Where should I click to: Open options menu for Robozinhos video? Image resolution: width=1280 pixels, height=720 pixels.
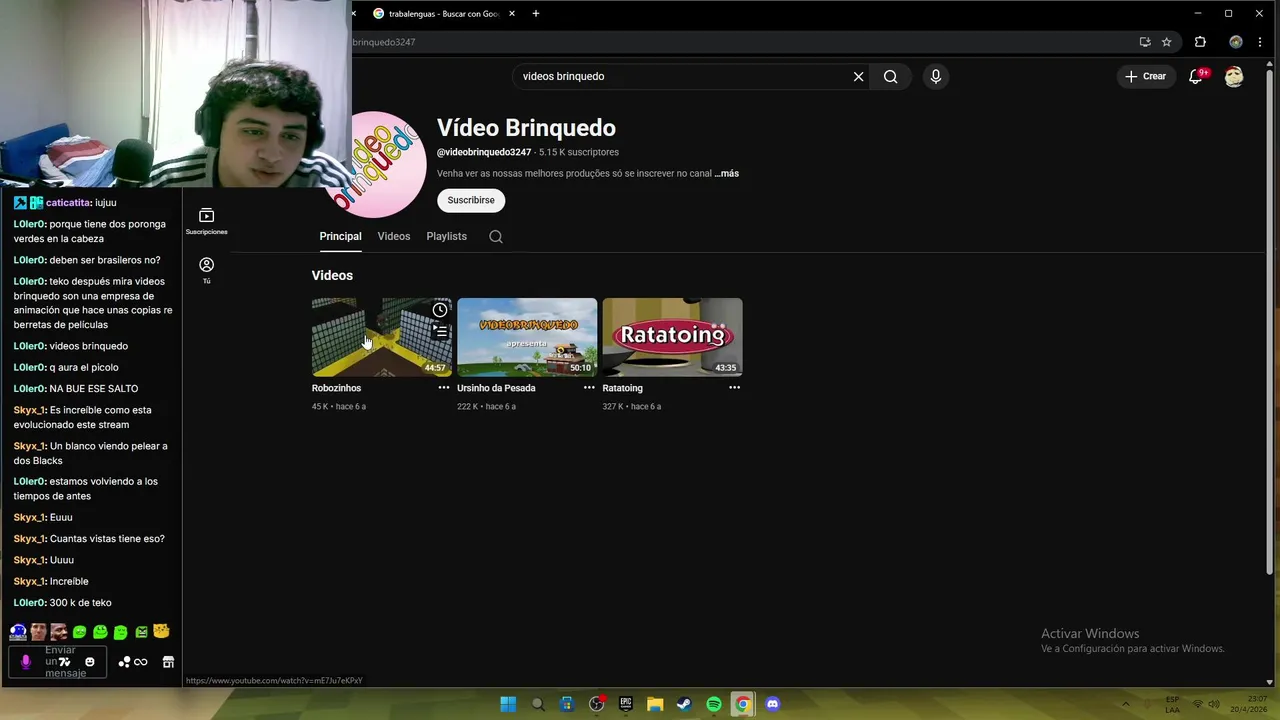(444, 388)
